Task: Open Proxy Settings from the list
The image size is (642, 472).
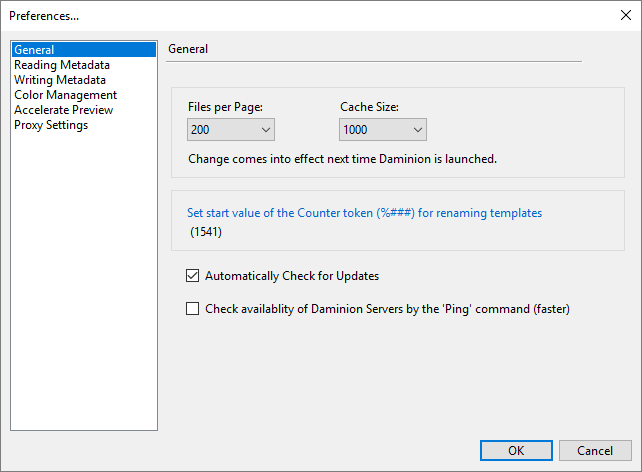Action: pos(51,125)
